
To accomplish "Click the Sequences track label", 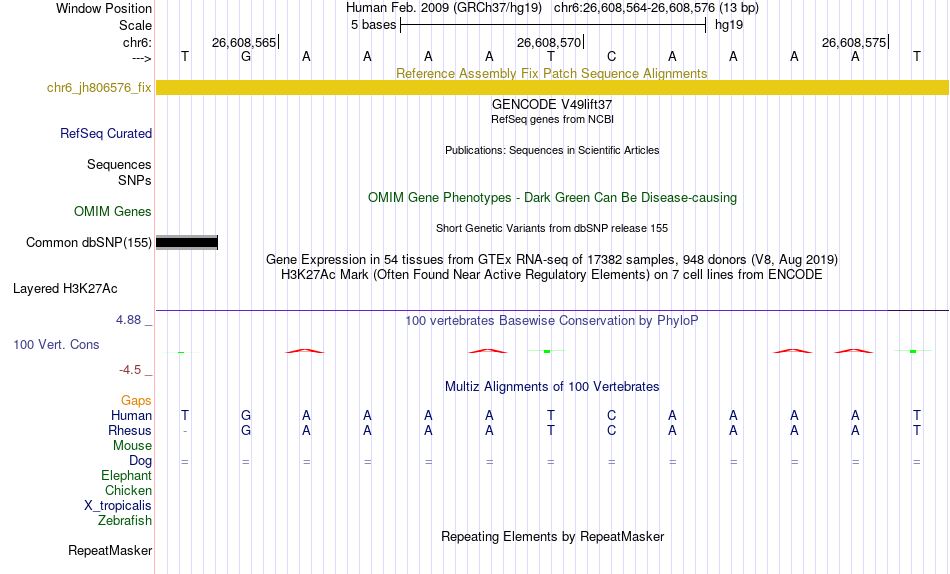I will click(x=119, y=165).
